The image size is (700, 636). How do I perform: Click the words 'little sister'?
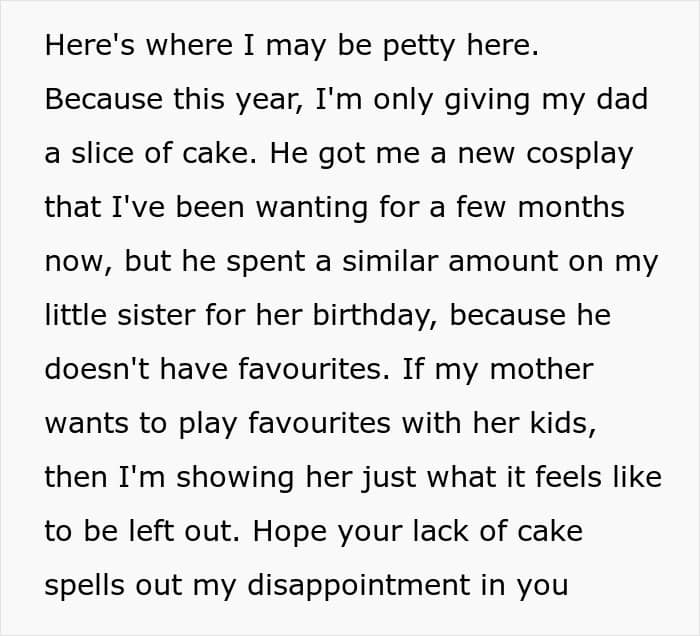point(121,315)
